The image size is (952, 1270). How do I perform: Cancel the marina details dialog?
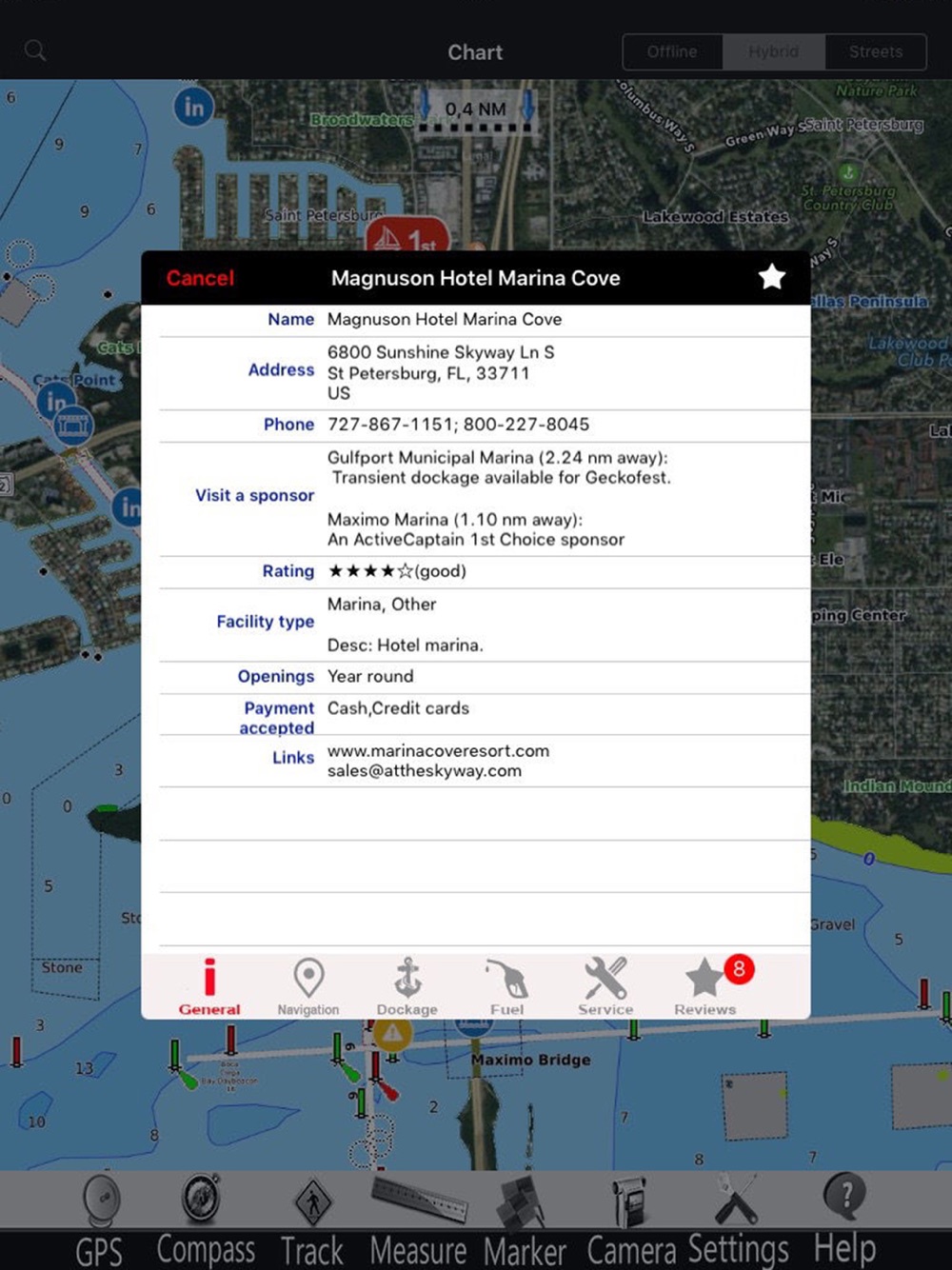(x=200, y=278)
